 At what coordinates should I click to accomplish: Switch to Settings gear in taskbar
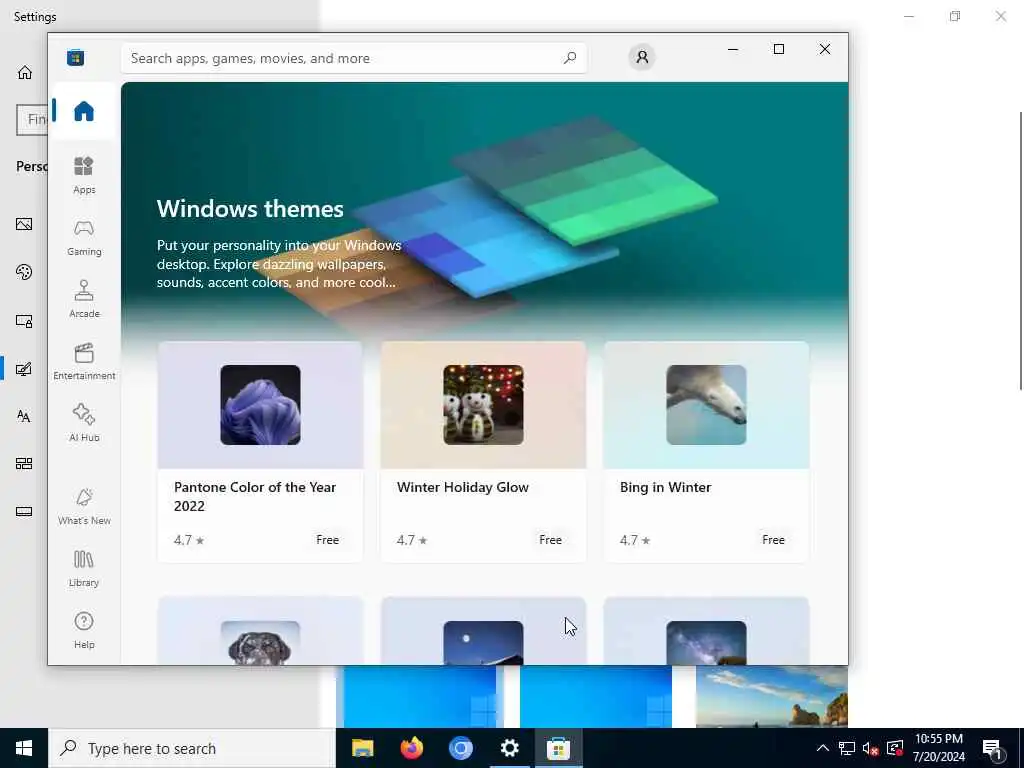pyautogui.click(x=509, y=748)
